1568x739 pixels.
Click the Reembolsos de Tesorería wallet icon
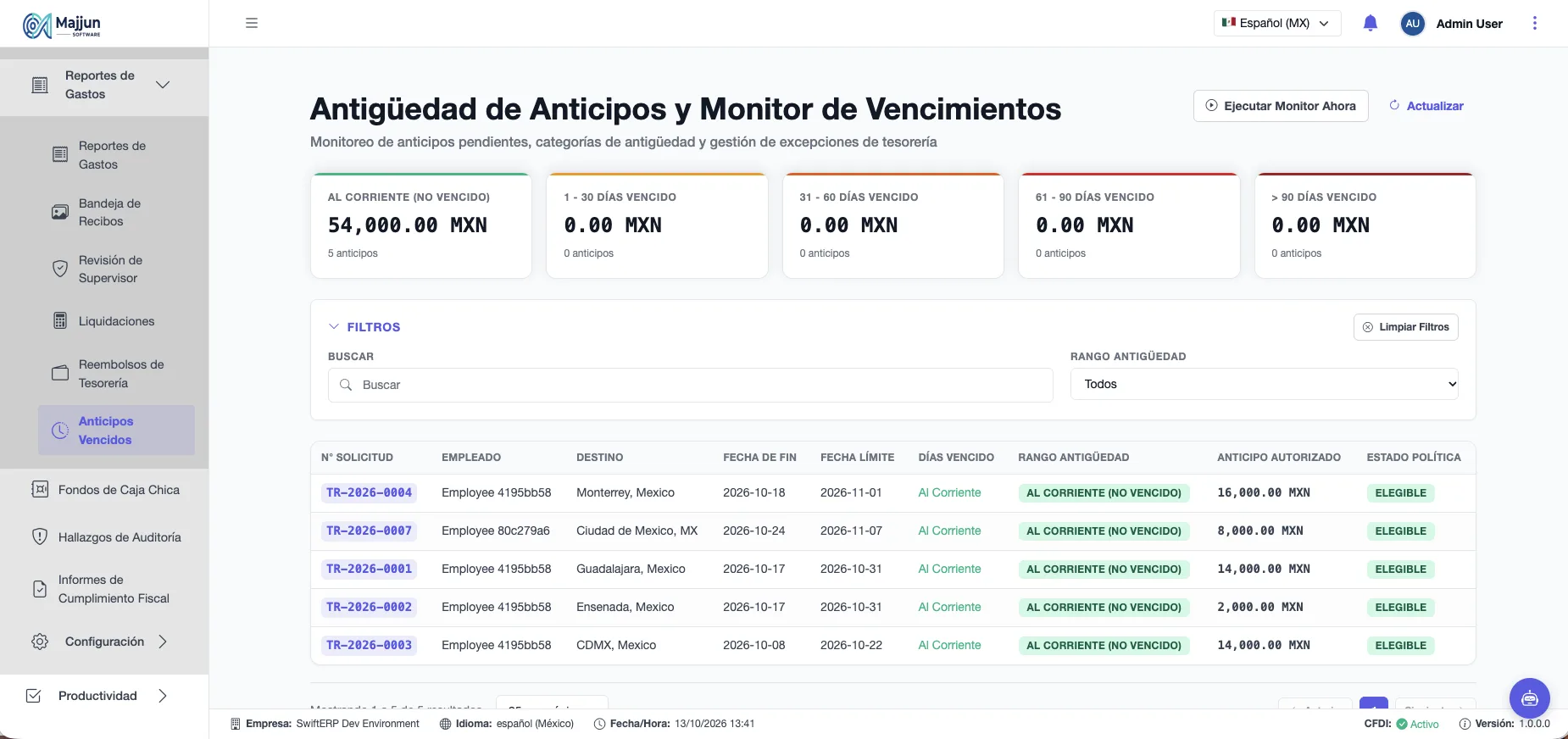(x=60, y=374)
